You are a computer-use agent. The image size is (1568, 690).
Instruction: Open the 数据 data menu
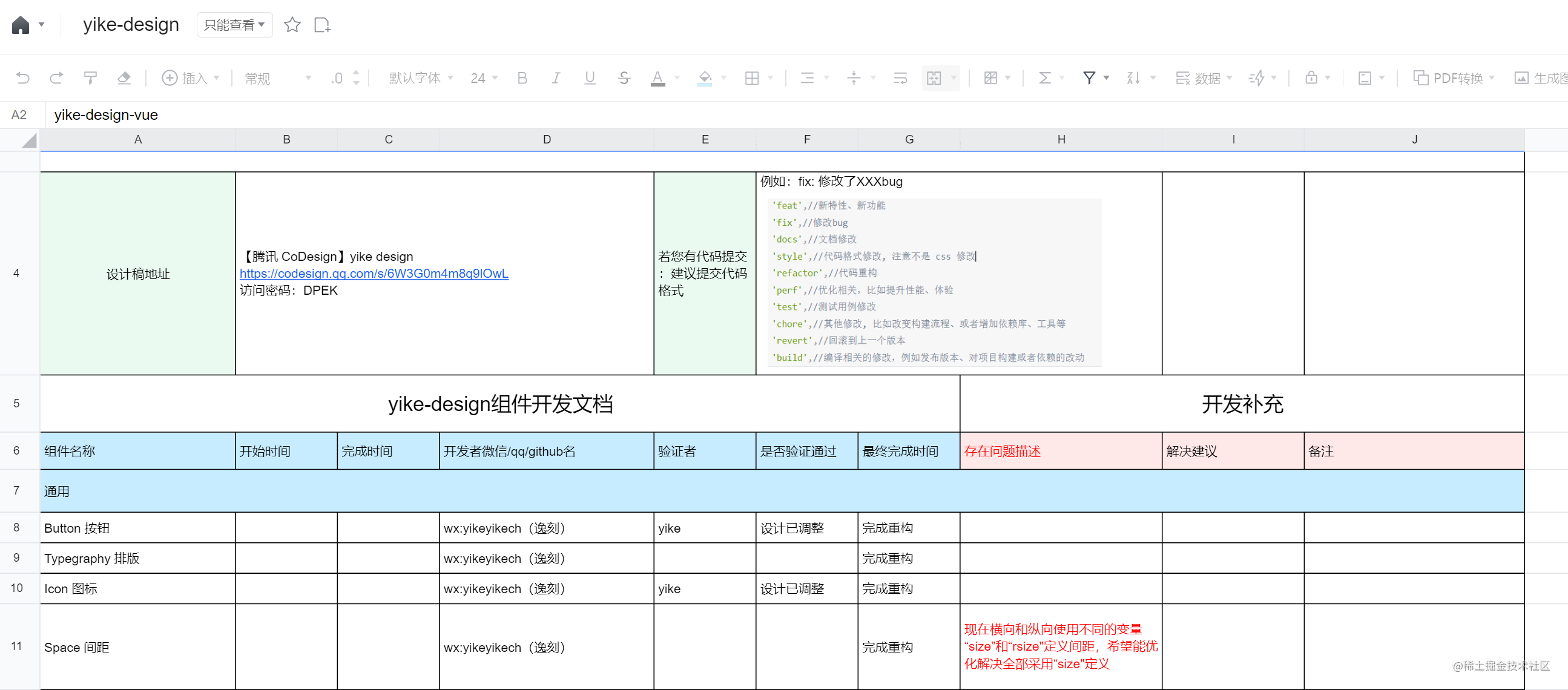click(x=1204, y=78)
